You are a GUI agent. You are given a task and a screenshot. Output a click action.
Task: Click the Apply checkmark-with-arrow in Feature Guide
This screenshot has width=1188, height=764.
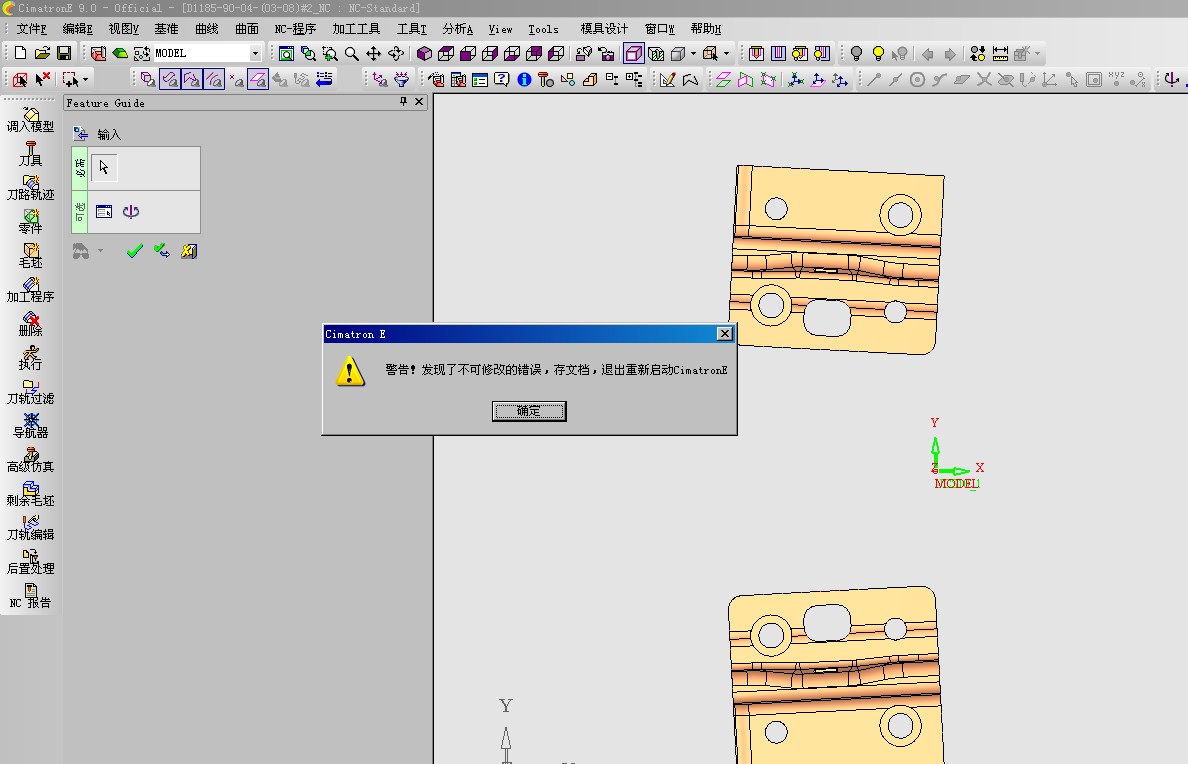(161, 251)
